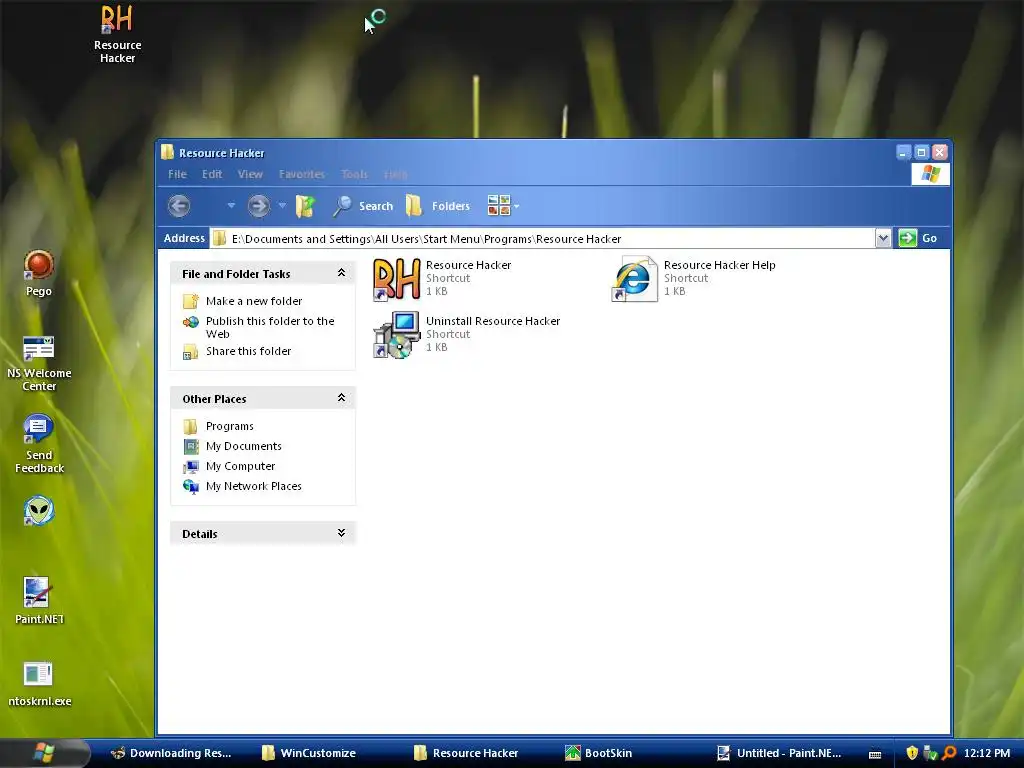
Task: Switch to WinCustomize taskbar item
Action: pos(310,753)
